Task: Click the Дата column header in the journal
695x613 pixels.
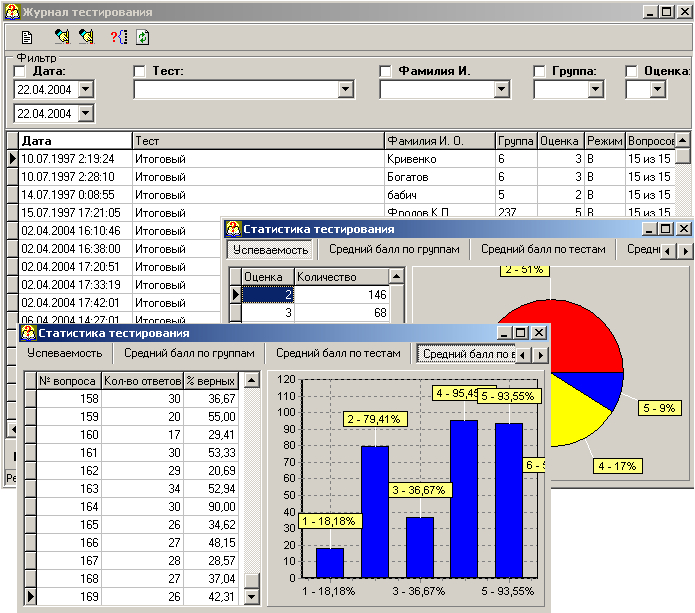Action: (x=75, y=141)
